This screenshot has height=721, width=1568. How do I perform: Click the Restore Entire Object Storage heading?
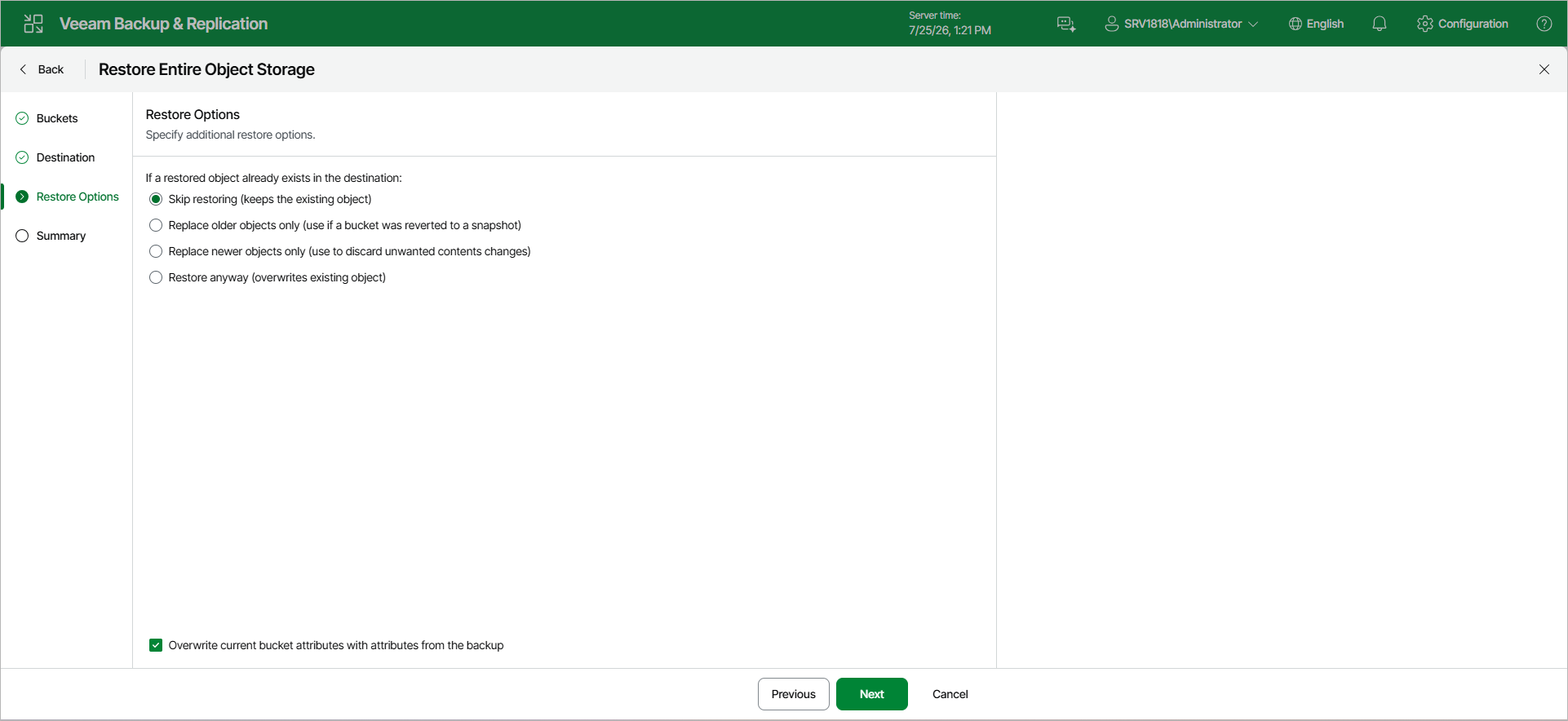(x=206, y=69)
